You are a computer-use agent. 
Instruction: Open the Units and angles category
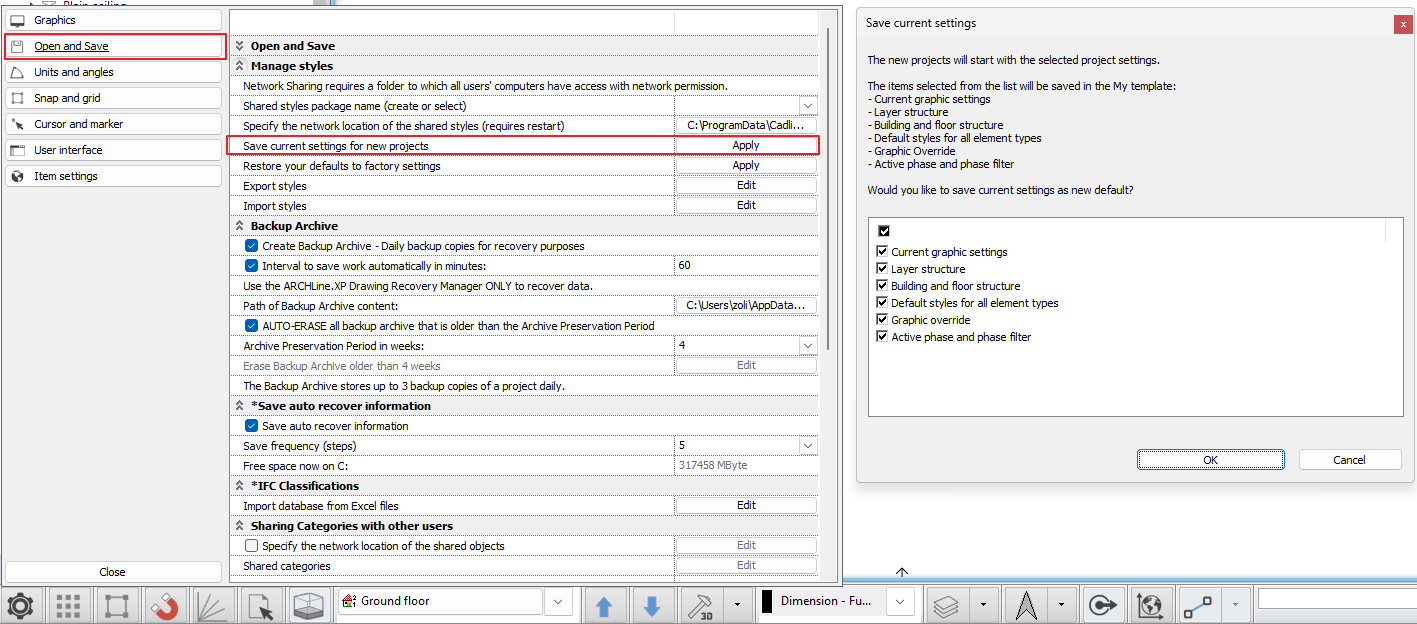(113, 72)
